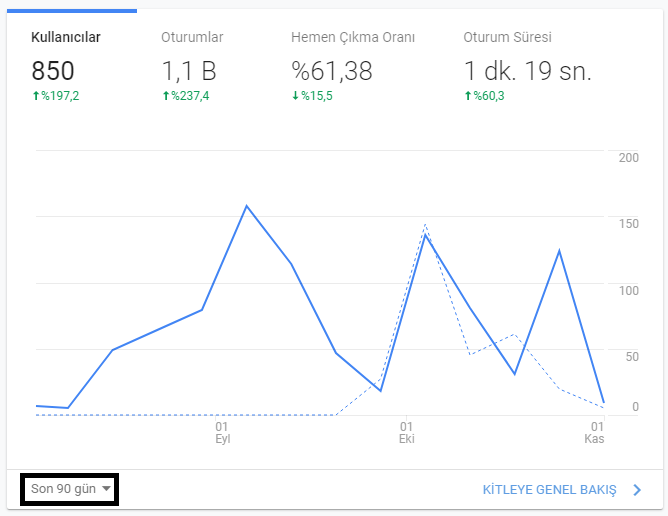Open the KİTLEYE GENEL BAKIŞ link
This screenshot has height=516, width=668.
point(549,490)
